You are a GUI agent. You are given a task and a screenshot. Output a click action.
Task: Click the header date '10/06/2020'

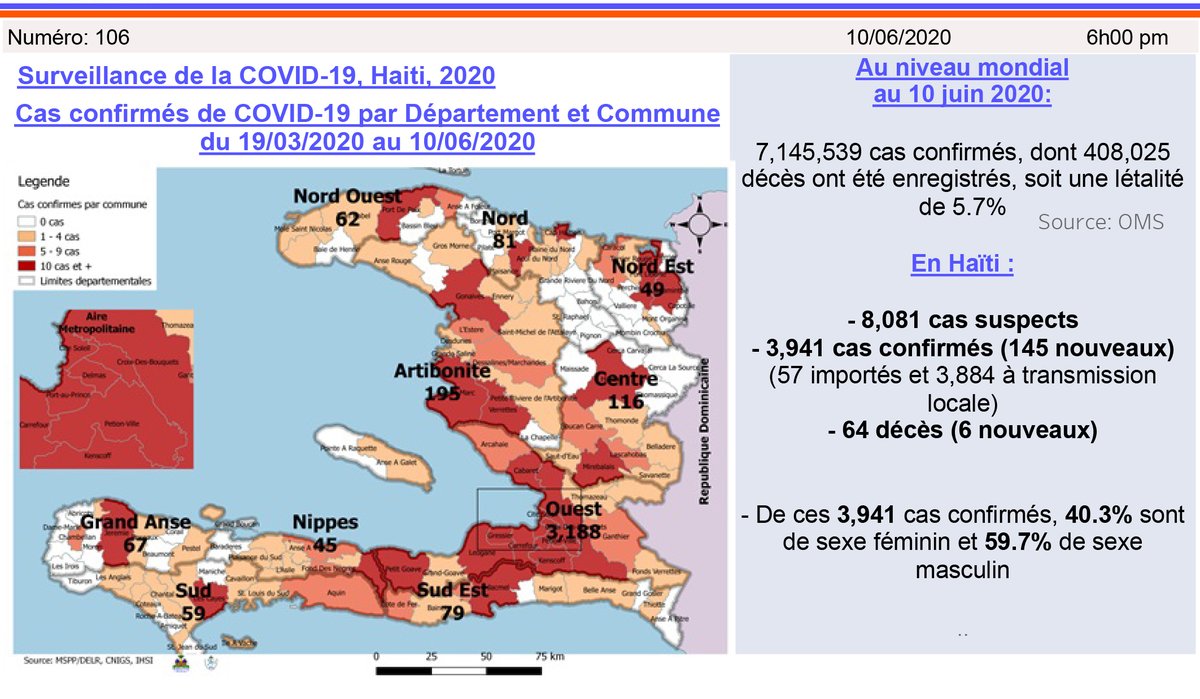[x=899, y=38]
